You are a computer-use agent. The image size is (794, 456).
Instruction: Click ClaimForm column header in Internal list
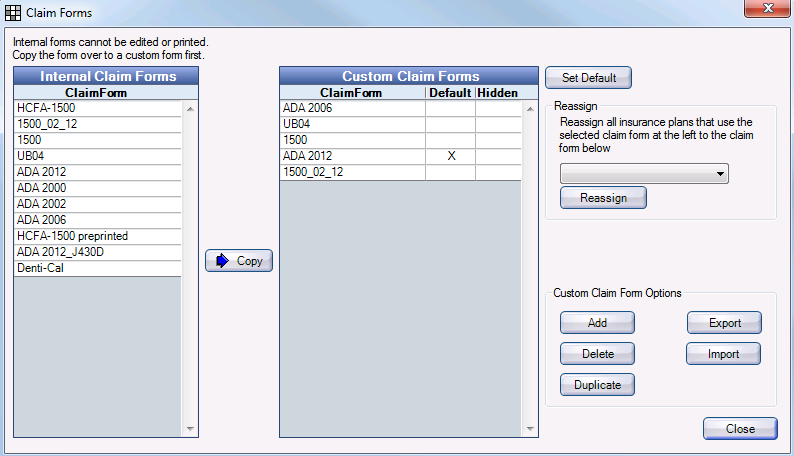96,93
